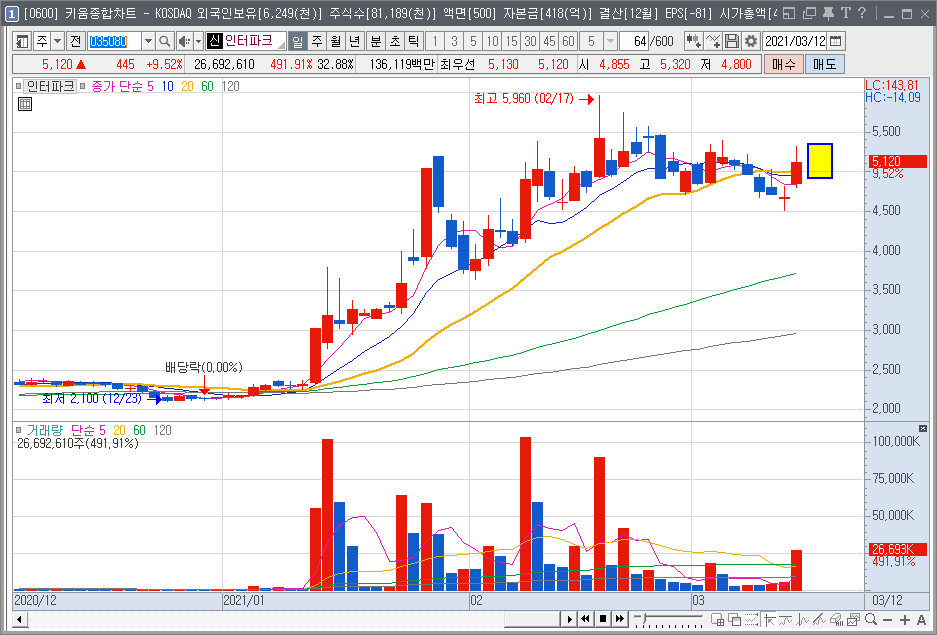This screenshot has width=937, height=635.
Task: Click the 인터파크 chart legend label
Action: 50,86
